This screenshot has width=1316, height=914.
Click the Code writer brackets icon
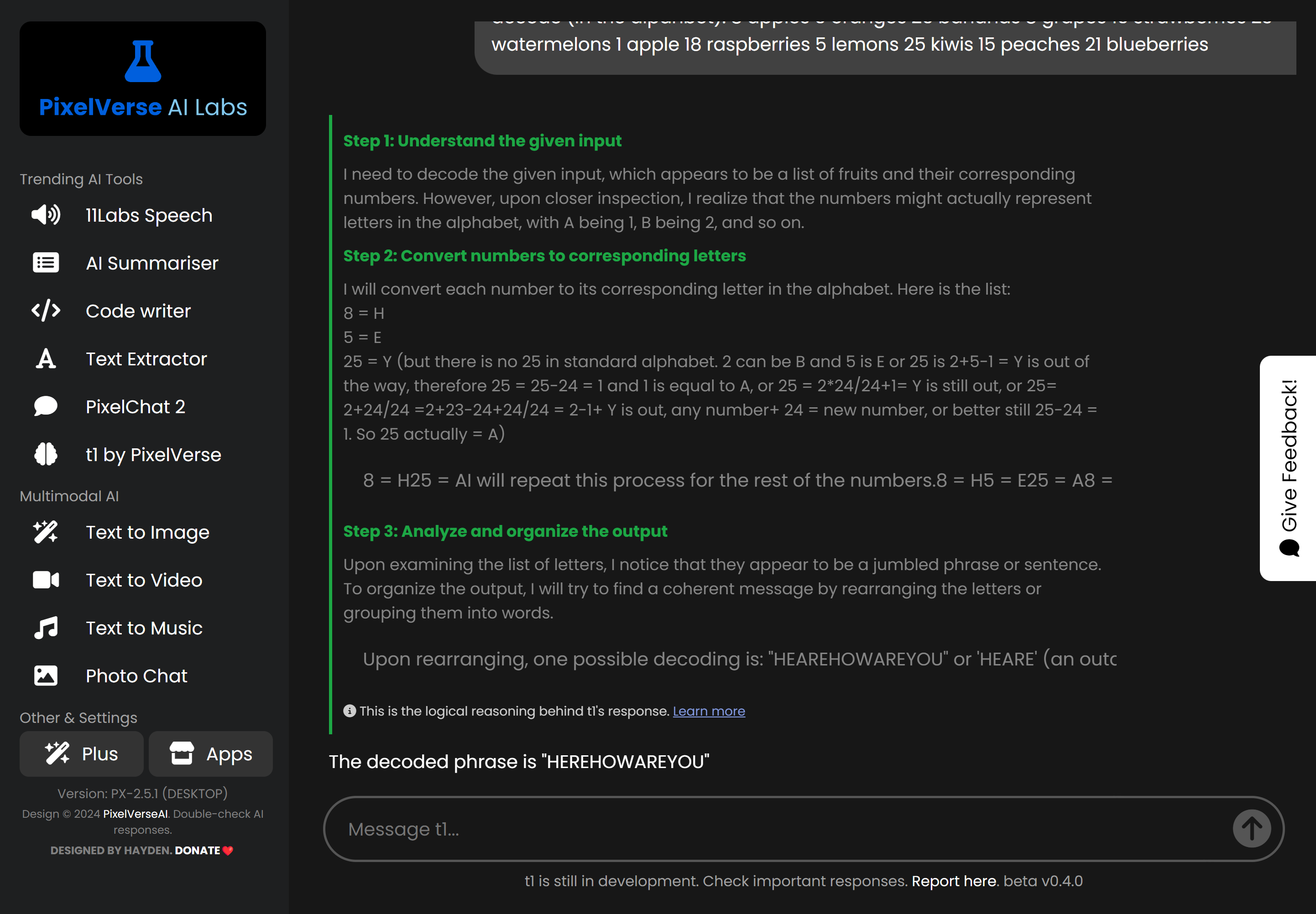(x=46, y=311)
